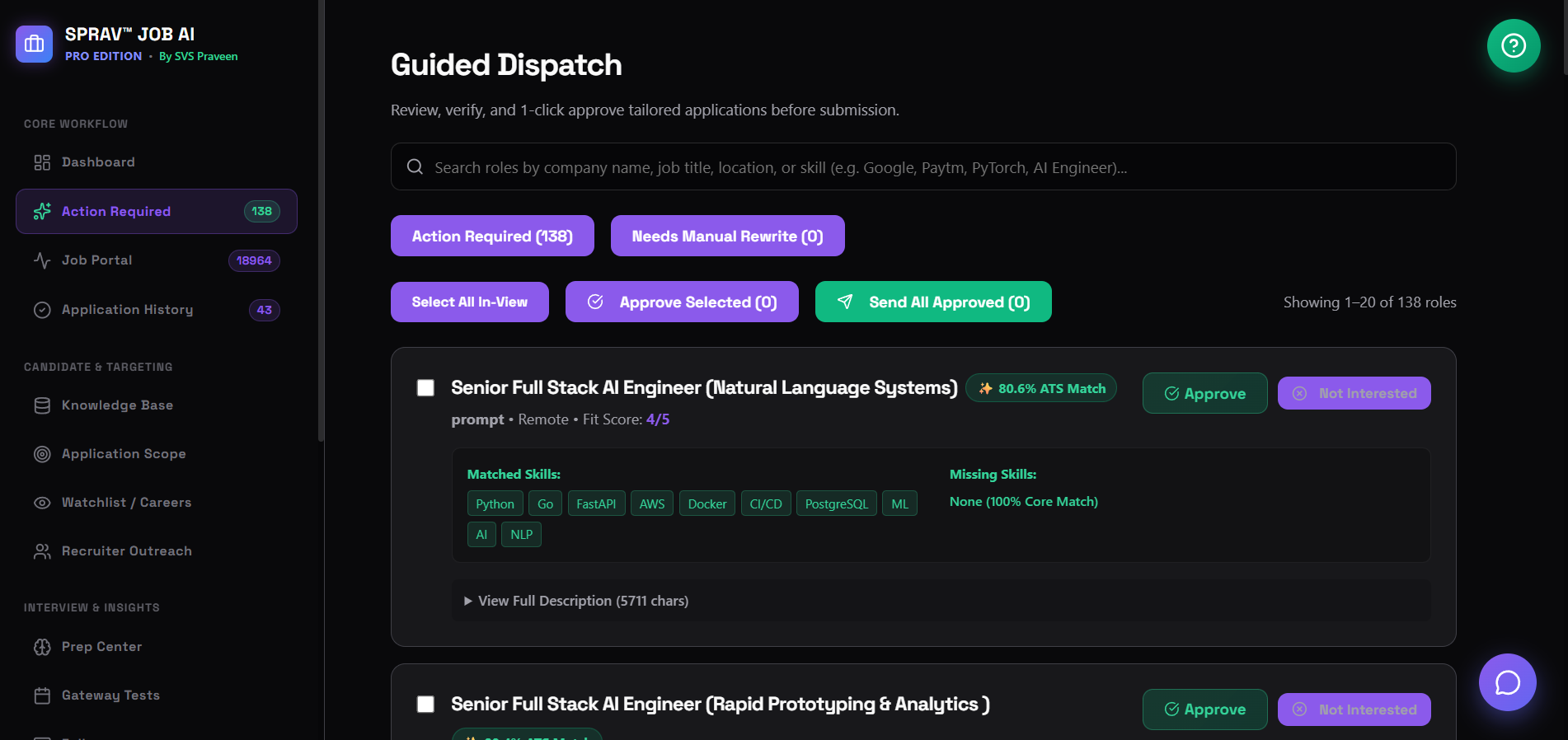Click the Gateway Tests calendar icon

pyautogui.click(x=42, y=696)
